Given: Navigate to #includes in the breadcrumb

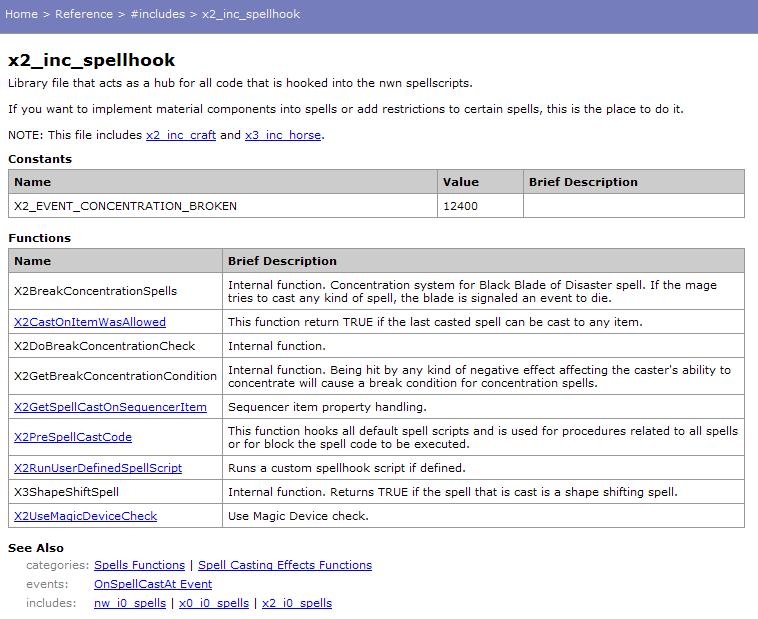Looking at the screenshot, I should 158,14.
